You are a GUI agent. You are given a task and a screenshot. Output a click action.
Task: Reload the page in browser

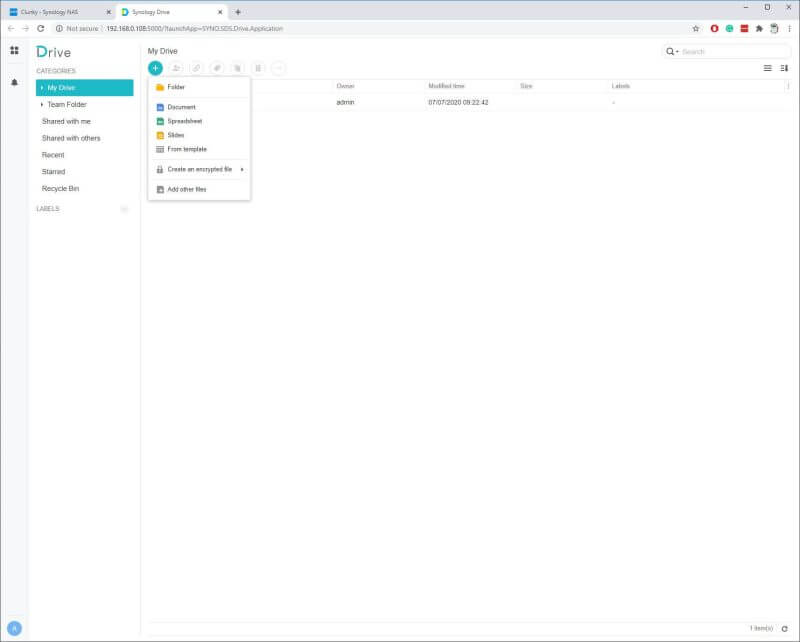coord(41,29)
